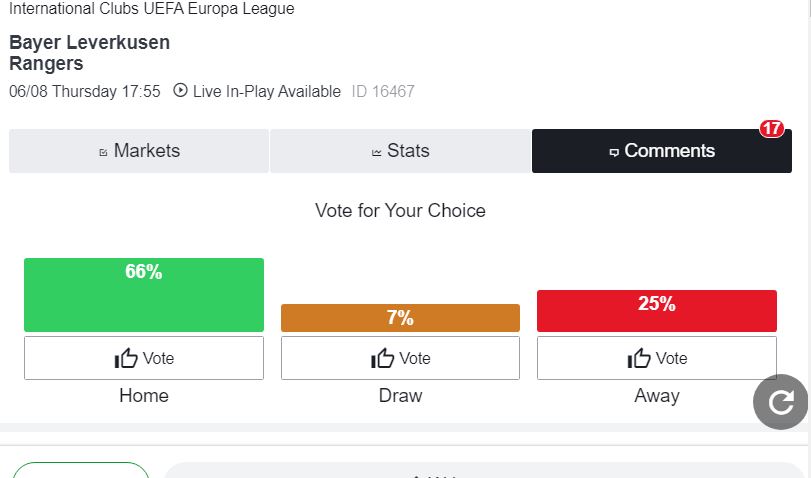Click the Comments speech bubble icon

point(614,152)
